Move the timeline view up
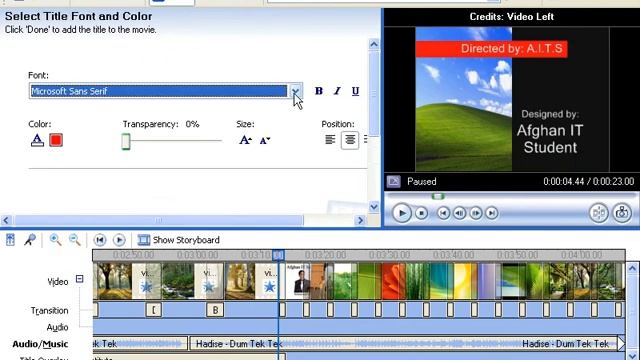 pos(632,268)
